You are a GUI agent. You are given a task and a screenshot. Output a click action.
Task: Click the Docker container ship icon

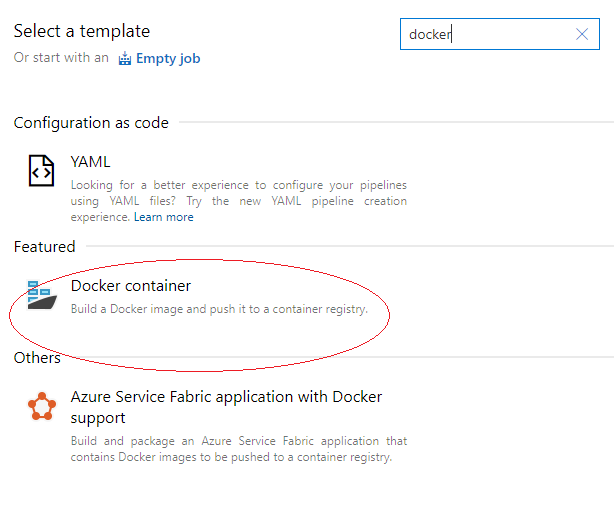(42, 295)
